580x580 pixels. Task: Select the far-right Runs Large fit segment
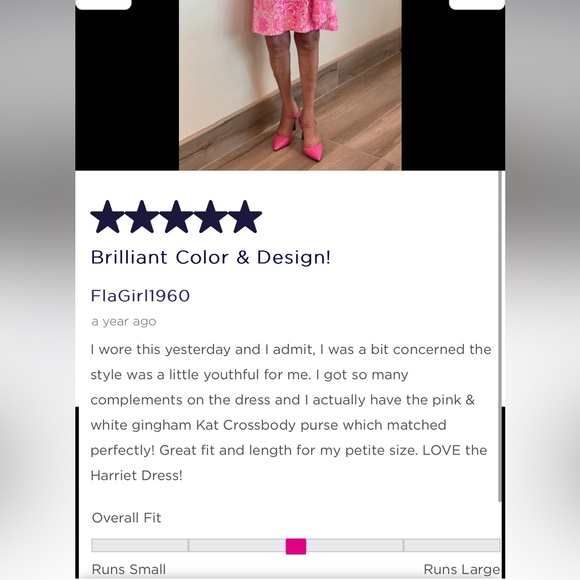click(452, 546)
